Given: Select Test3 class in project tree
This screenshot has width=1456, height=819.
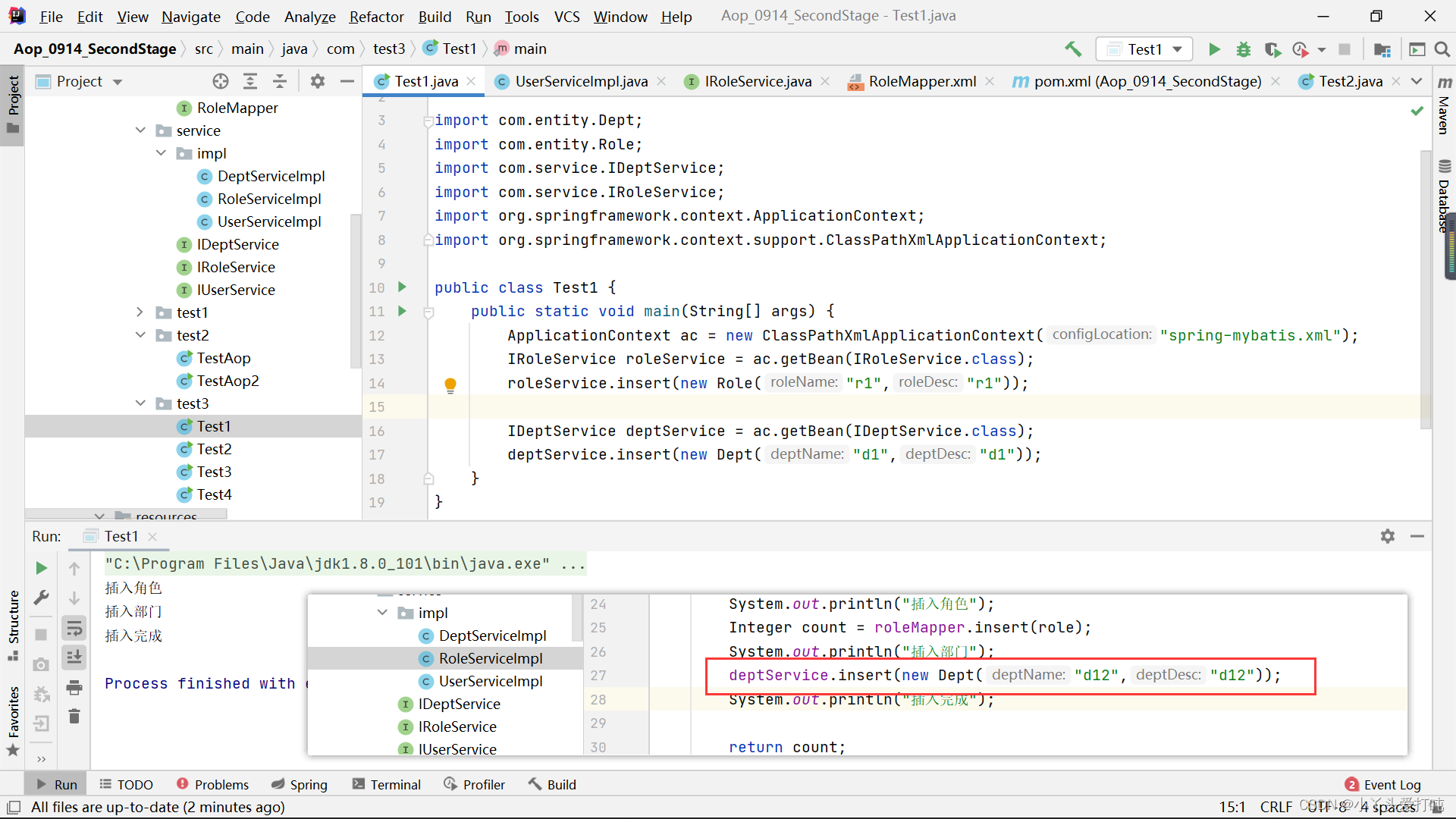Looking at the screenshot, I should tap(214, 472).
